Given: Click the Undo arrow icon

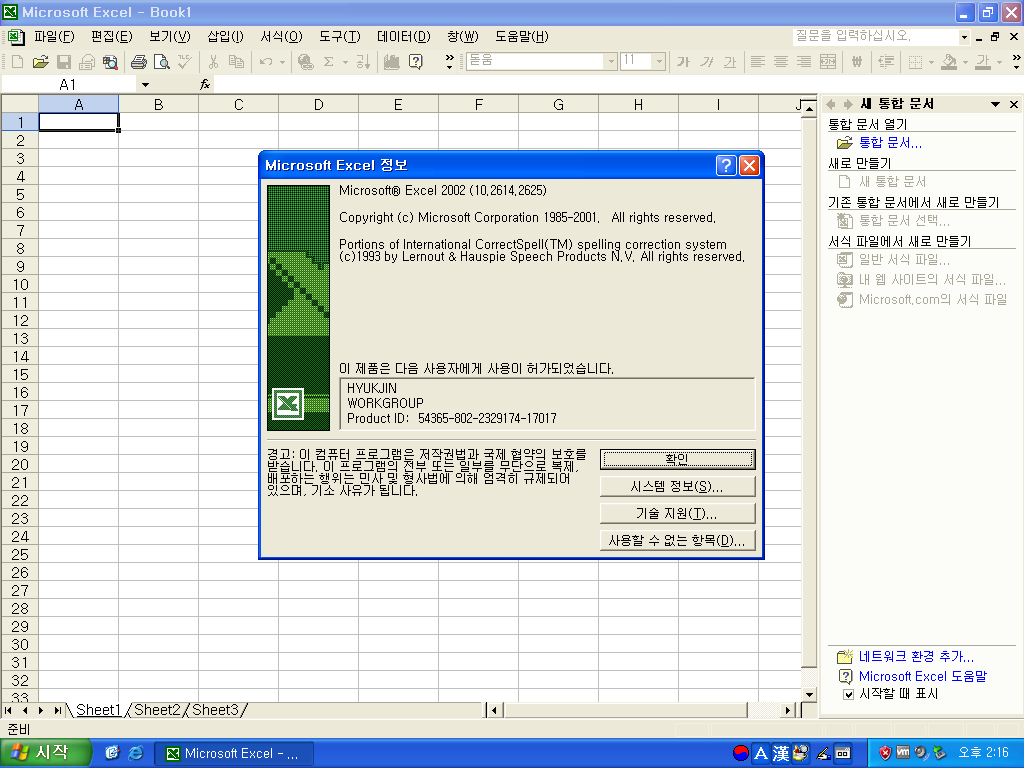Looking at the screenshot, I should [x=265, y=62].
